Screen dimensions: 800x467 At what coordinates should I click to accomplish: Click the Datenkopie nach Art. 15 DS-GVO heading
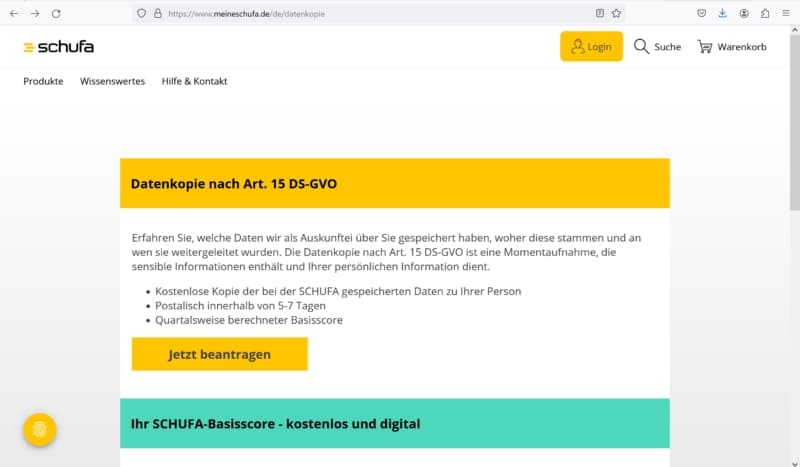[234, 184]
